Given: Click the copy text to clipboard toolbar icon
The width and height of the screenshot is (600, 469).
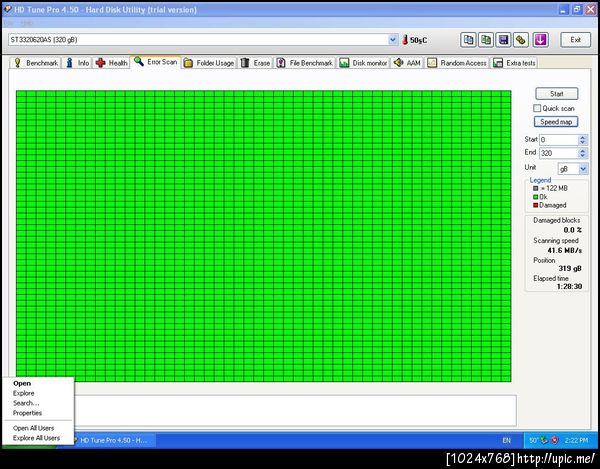Looking at the screenshot, I should (468, 40).
